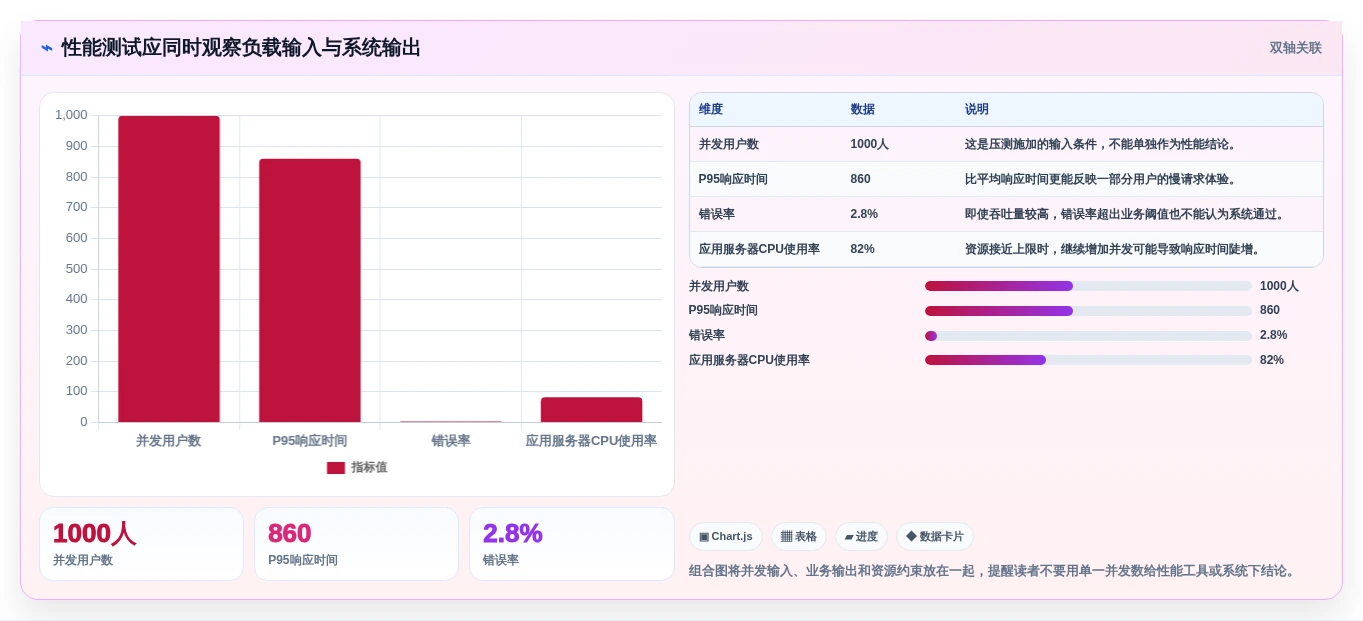This screenshot has height=621, width=1363.
Task: Click the 并发用户数 progress bar
Action: click(1088, 286)
